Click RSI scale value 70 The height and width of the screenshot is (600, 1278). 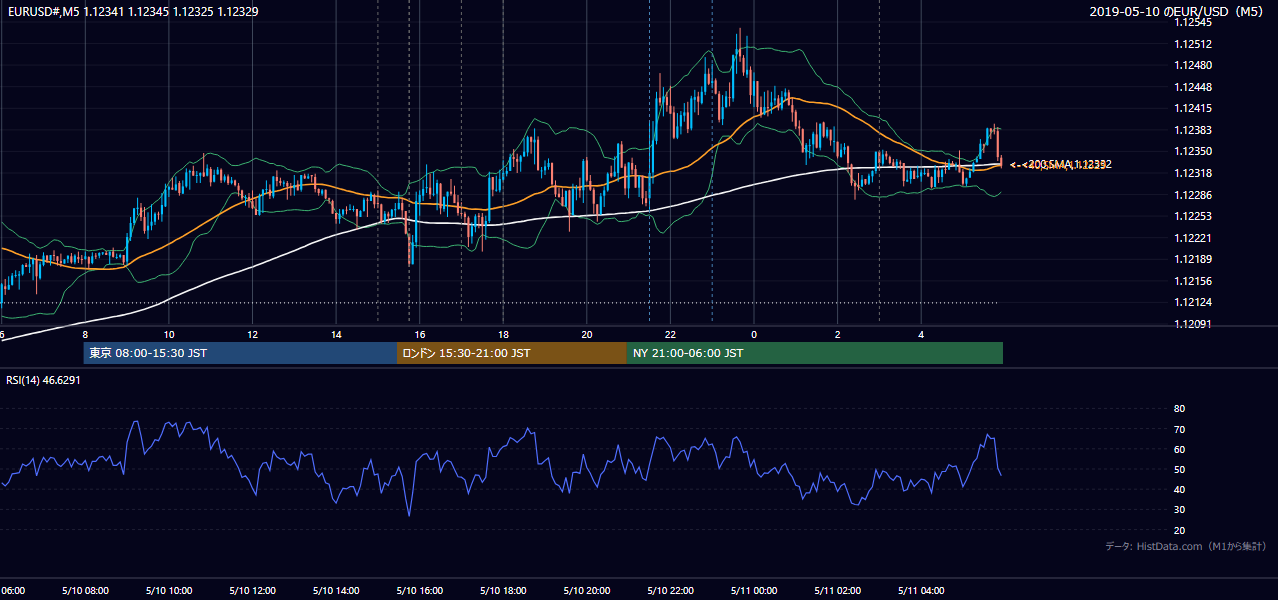[x=1179, y=429]
